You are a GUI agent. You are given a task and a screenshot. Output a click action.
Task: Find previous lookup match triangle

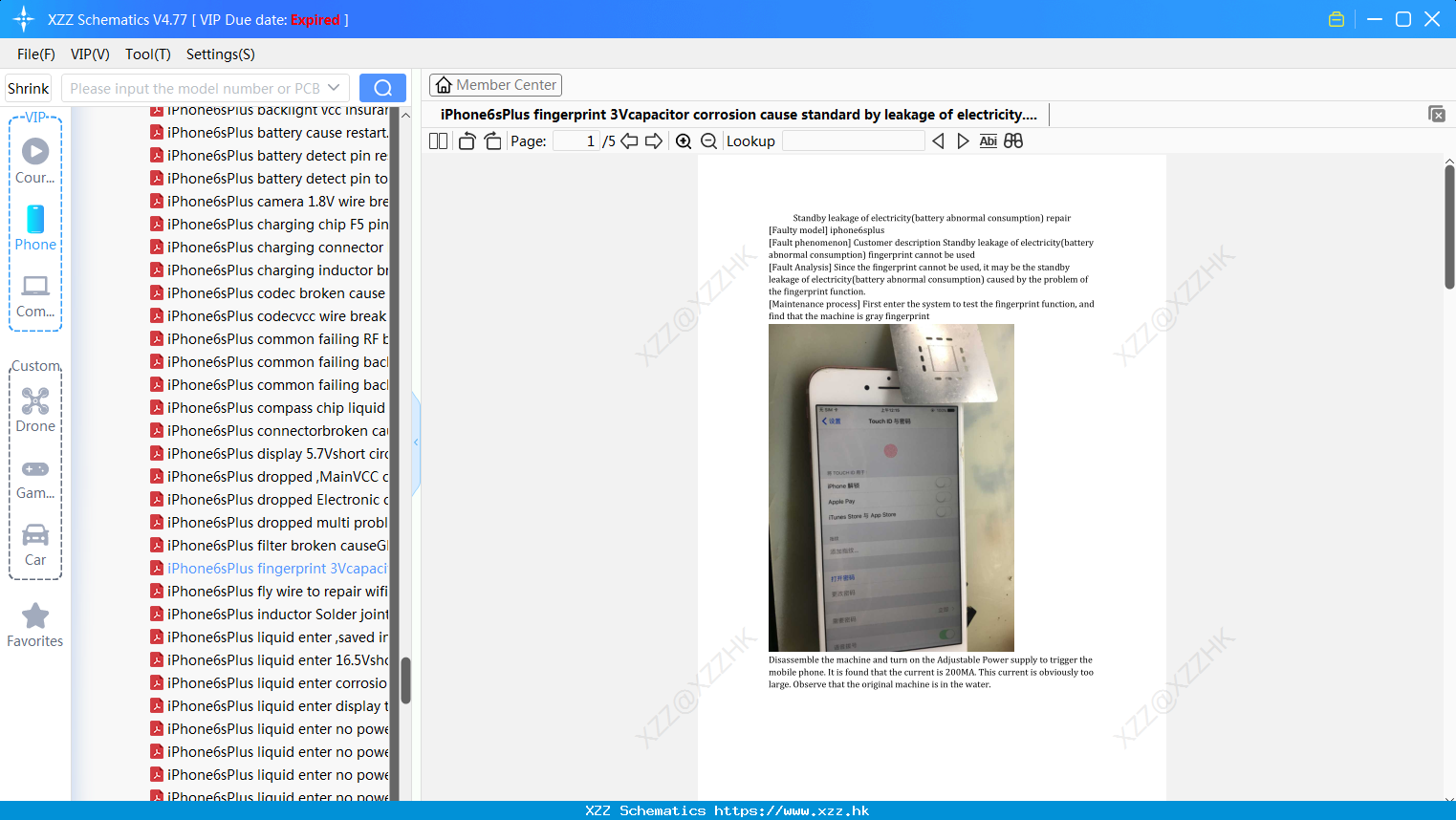pos(938,141)
